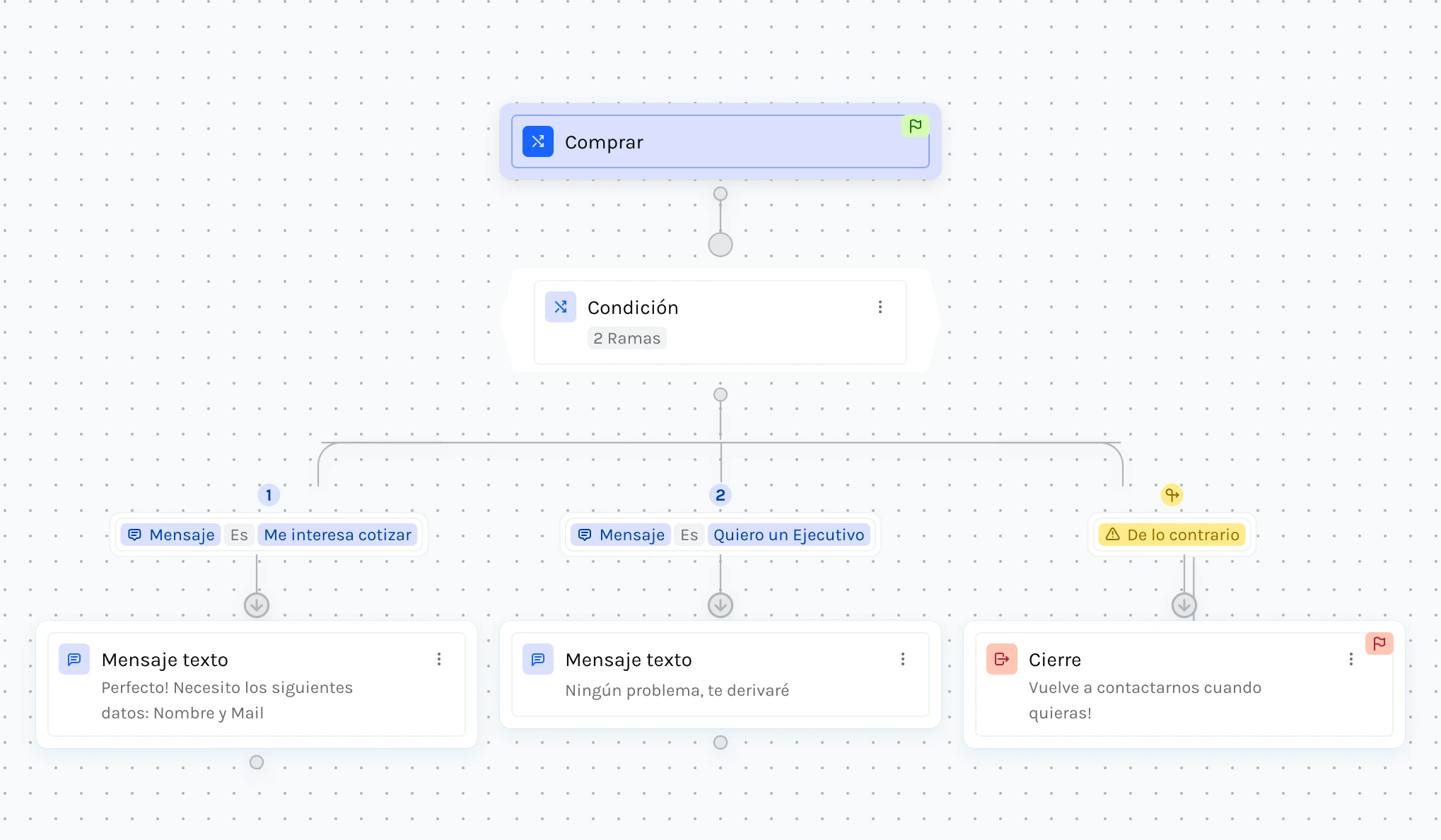1441x840 pixels.
Task: Click arrow connector above Cierre node
Action: tap(1184, 605)
